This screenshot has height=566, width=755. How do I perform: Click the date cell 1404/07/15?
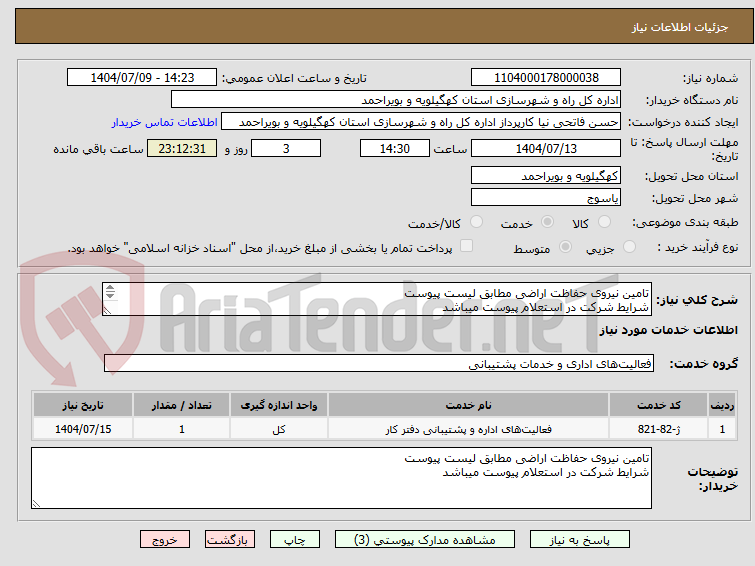point(83,429)
